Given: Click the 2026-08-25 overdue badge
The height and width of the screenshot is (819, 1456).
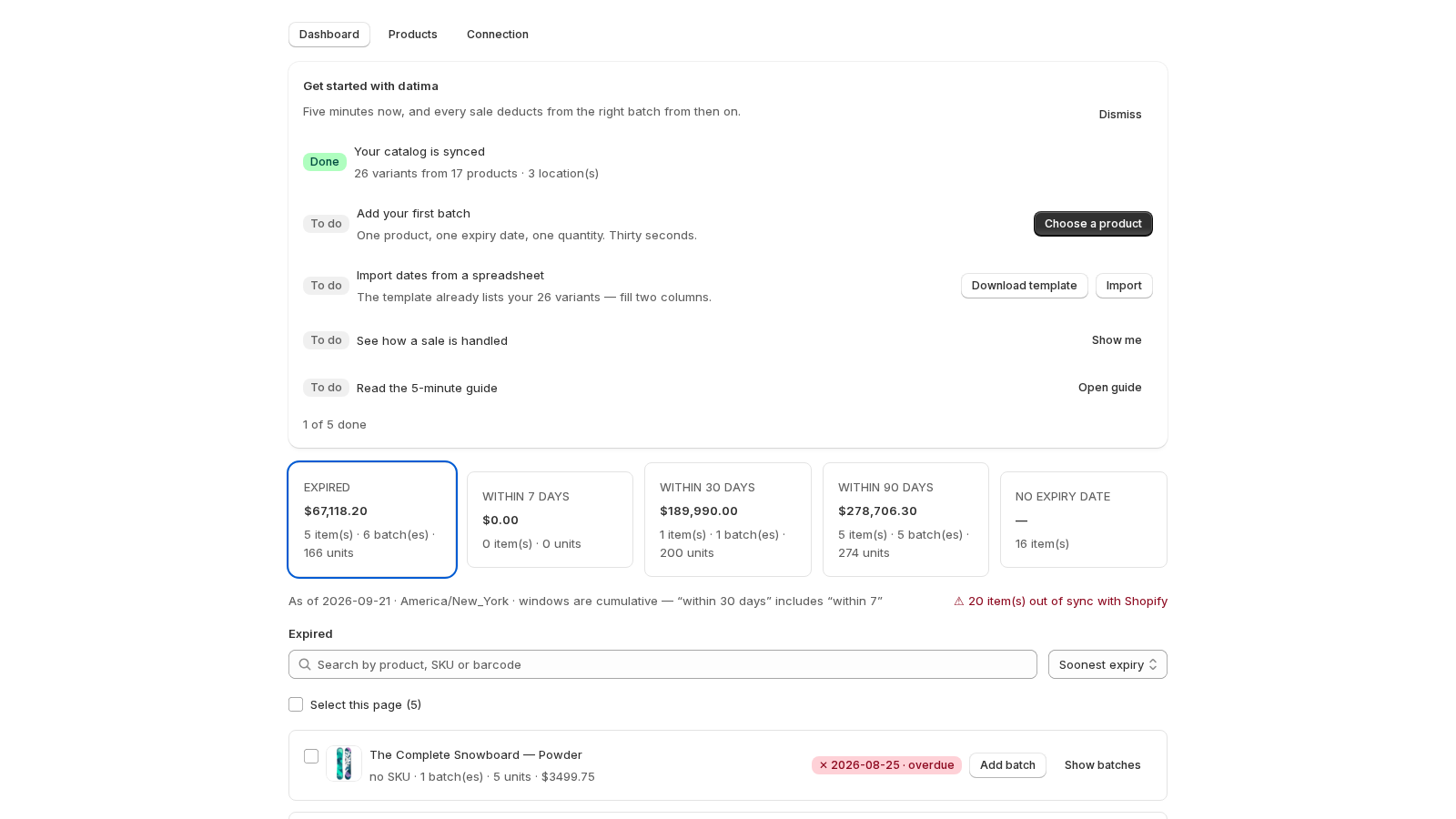Looking at the screenshot, I should 886,765.
